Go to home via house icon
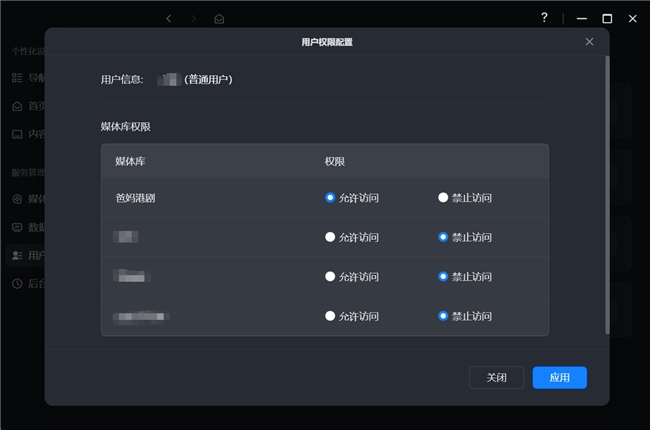Screen dimensions: 650x430 click(219, 18)
